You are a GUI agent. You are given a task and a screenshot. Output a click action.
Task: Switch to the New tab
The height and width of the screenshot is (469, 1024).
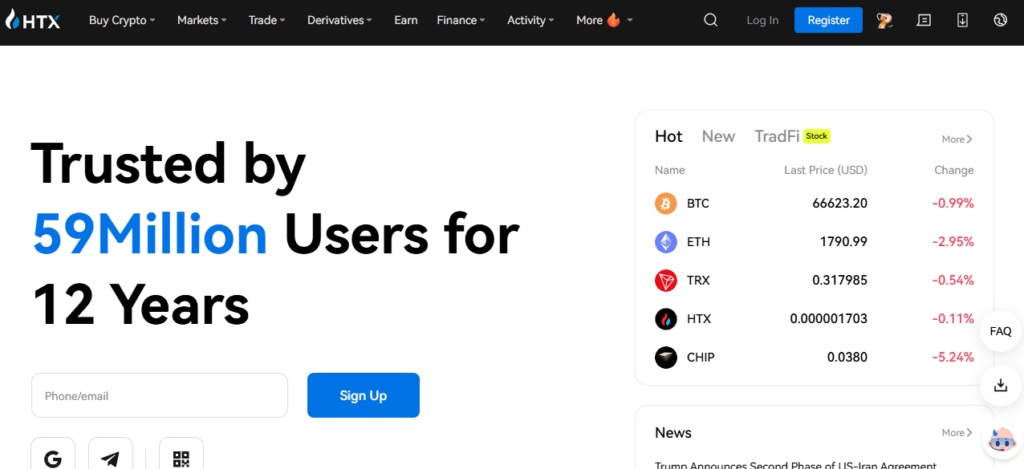pyautogui.click(x=718, y=137)
